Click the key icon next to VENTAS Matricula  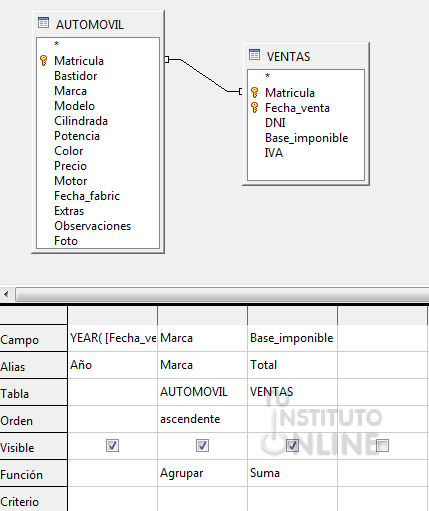254,92
